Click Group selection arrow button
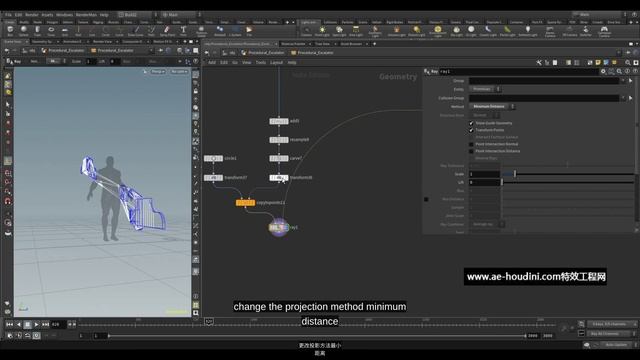Viewport: 640px width, 360px height. [x=631, y=81]
